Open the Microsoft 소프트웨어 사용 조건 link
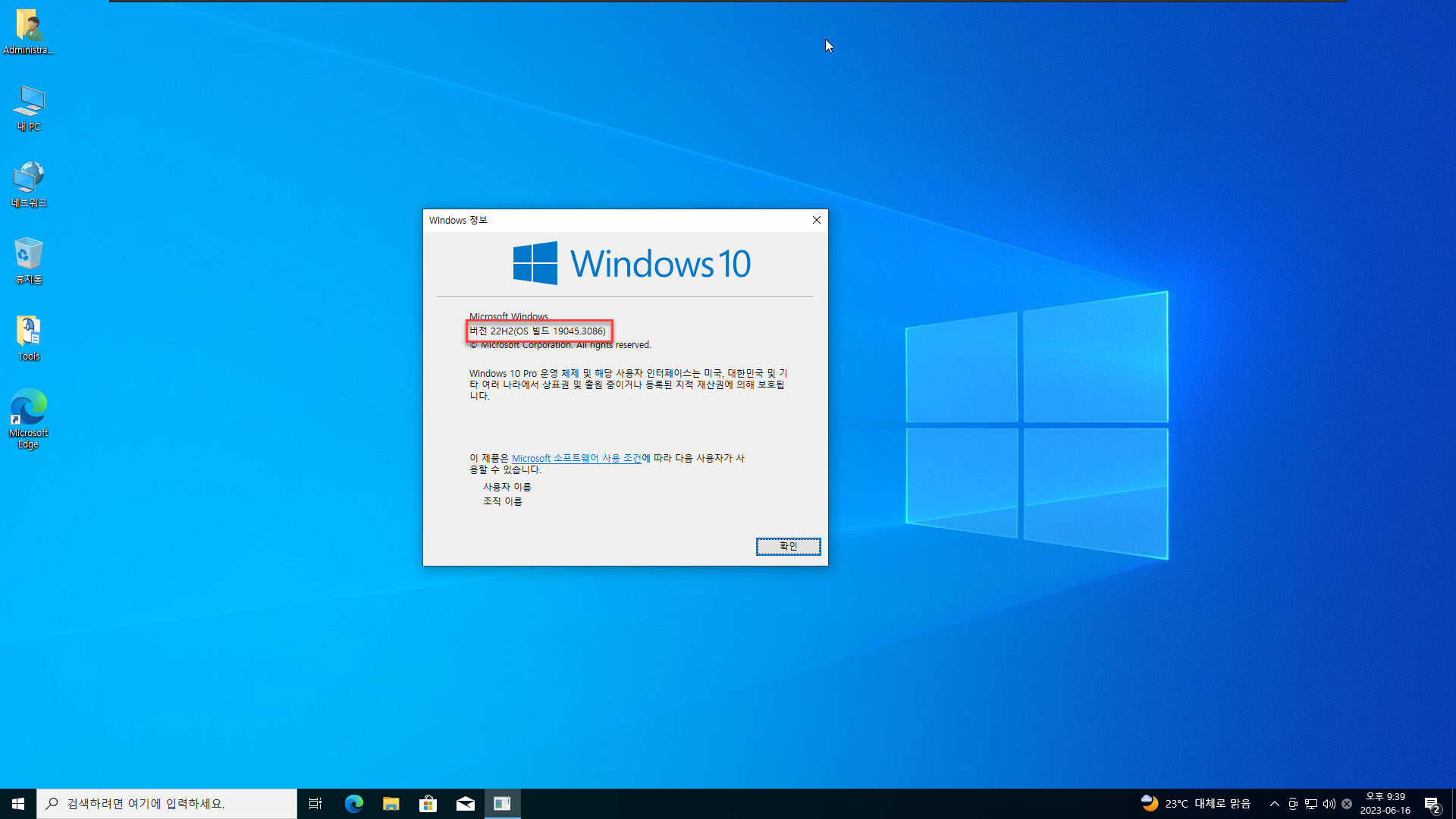The width and height of the screenshot is (1456, 819). tap(576, 458)
